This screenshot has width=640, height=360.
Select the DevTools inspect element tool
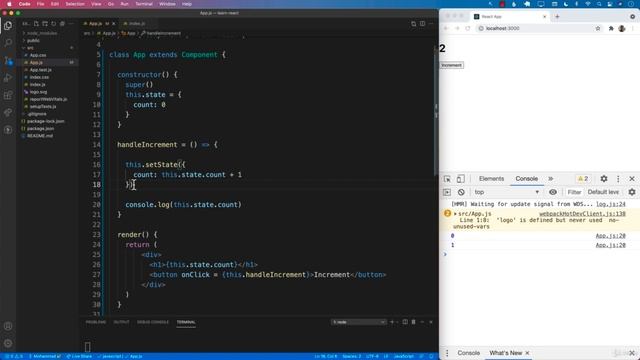pos(447,179)
